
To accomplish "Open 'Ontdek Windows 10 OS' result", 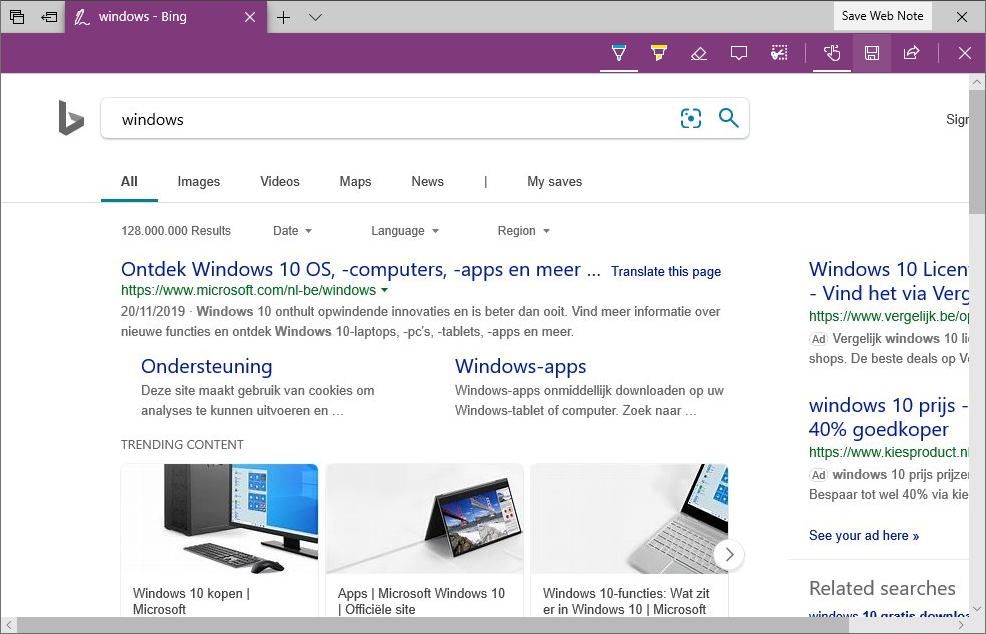I will pyautogui.click(x=361, y=269).
